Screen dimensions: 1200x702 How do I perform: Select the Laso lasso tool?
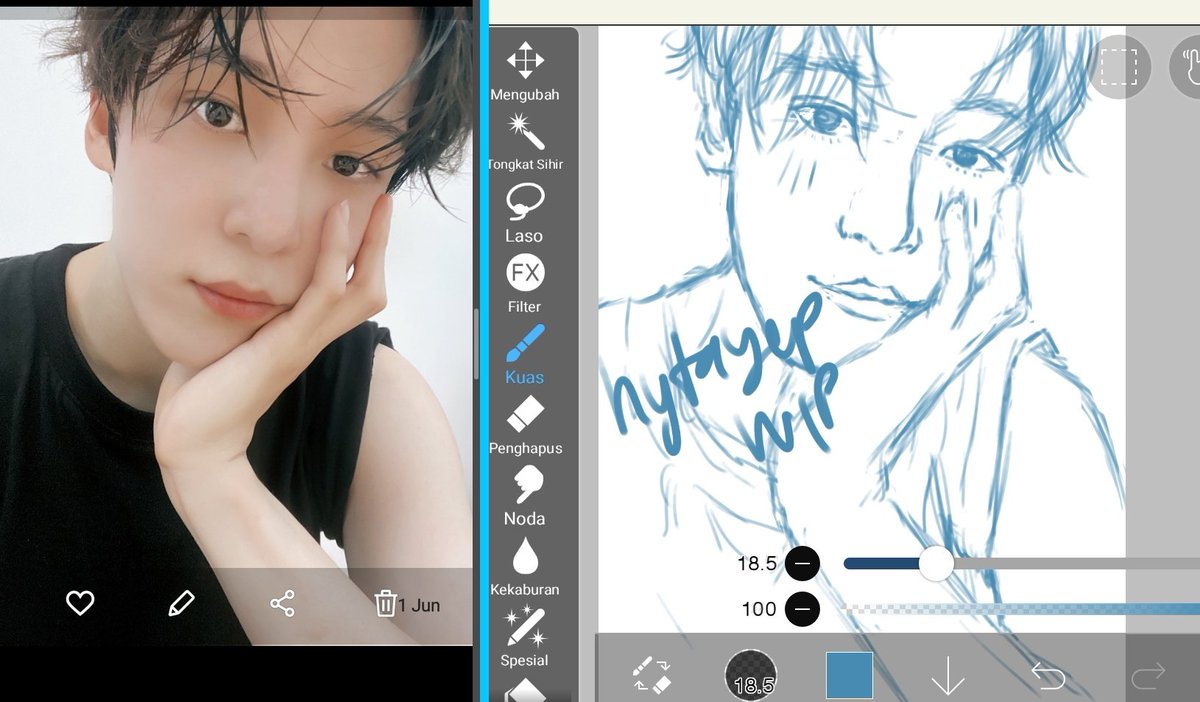525,213
